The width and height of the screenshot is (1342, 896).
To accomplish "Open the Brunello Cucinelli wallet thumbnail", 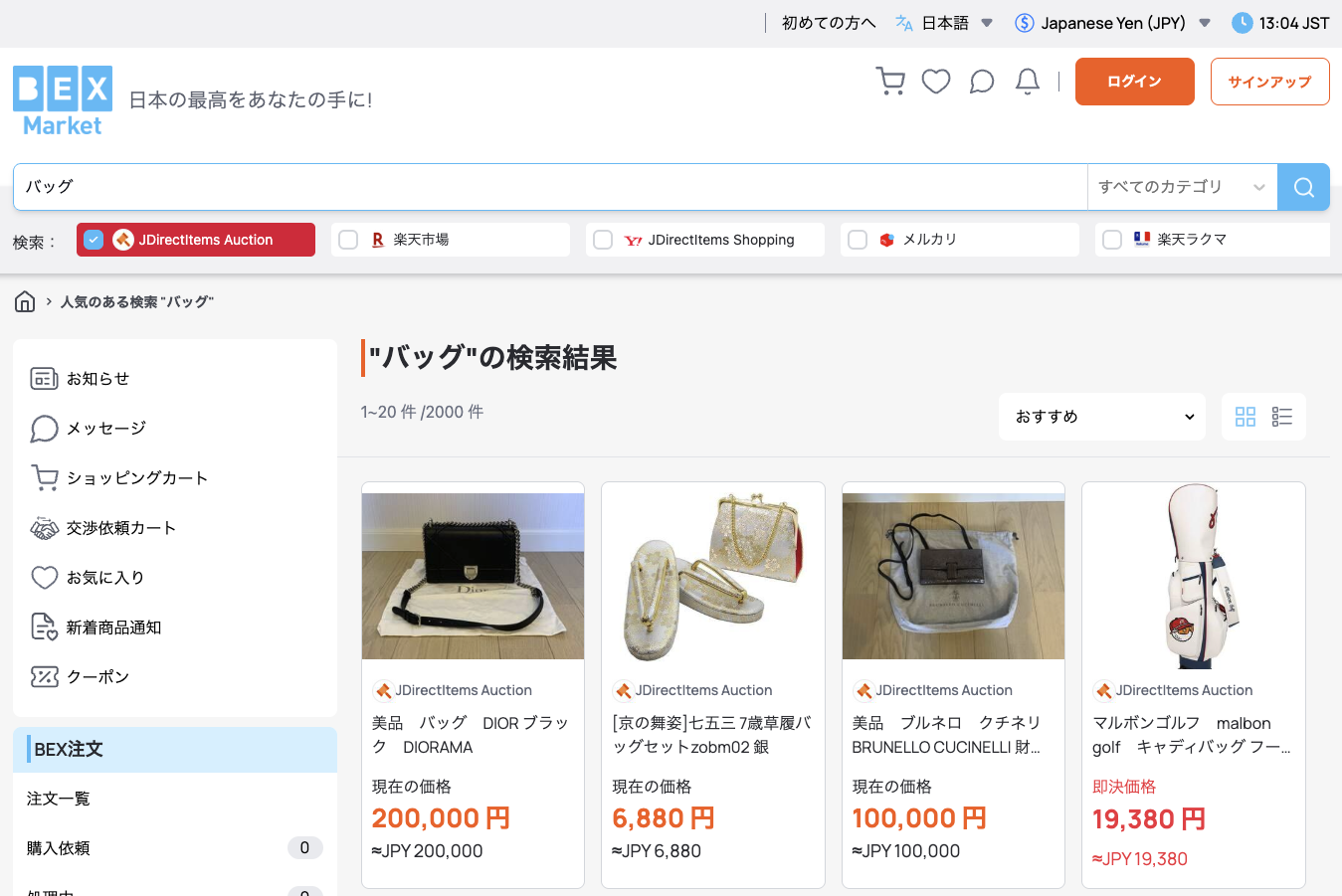I will coord(953,576).
